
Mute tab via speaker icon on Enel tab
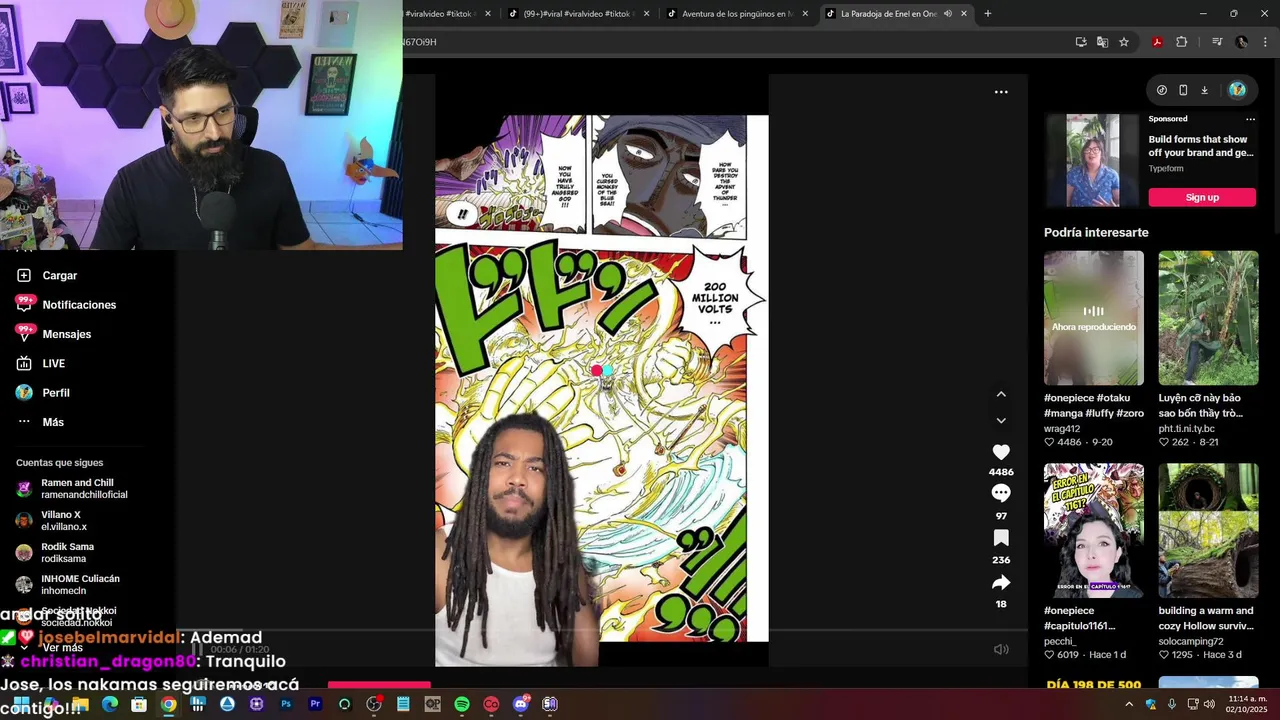coord(947,13)
